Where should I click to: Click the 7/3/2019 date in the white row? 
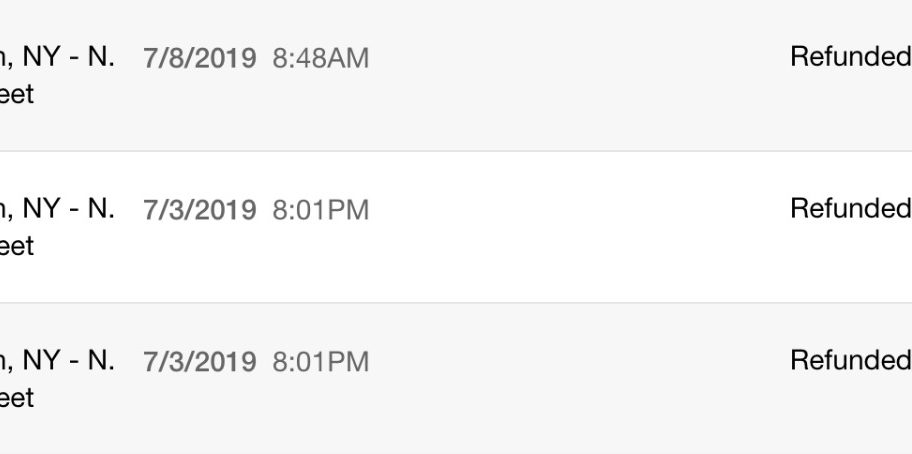pyautogui.click(x=200, y=210)
